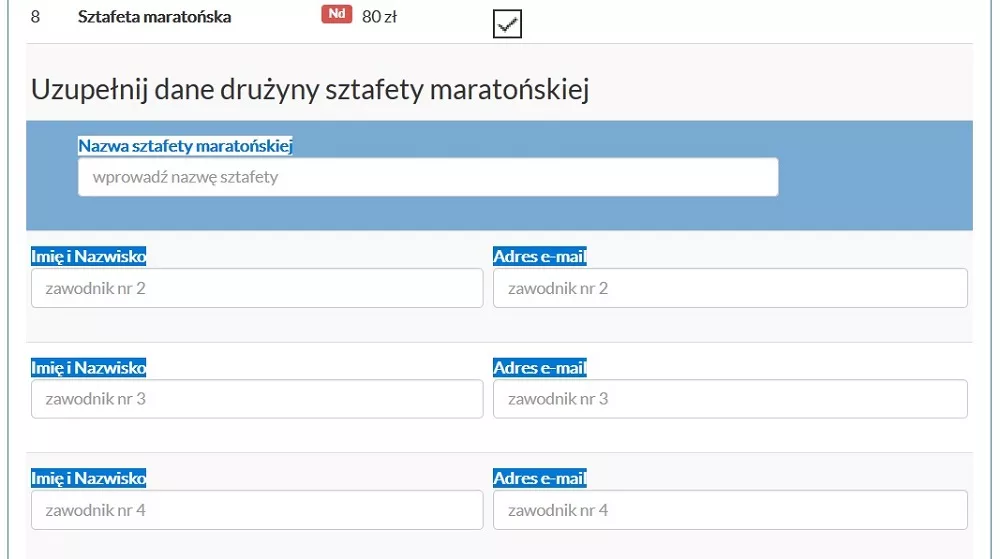1000x559 pixels.
Task: Click the heading Uzupełnij dane drużyny sztafety maratońskiej
Action: [310, 90]
